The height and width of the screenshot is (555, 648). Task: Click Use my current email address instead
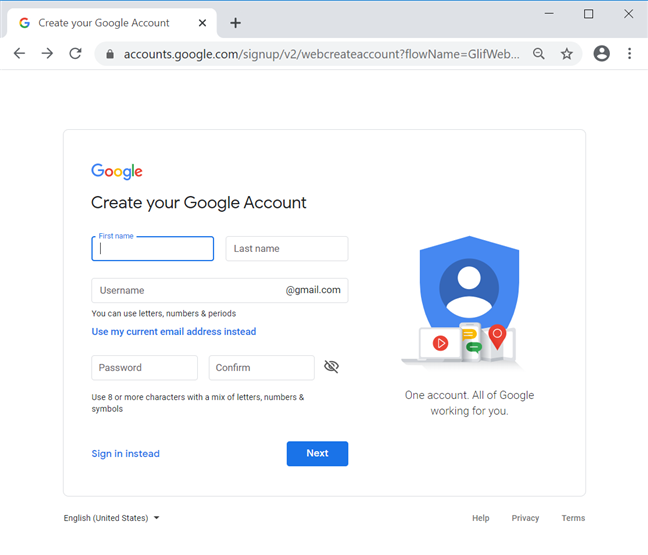(173, 332)
